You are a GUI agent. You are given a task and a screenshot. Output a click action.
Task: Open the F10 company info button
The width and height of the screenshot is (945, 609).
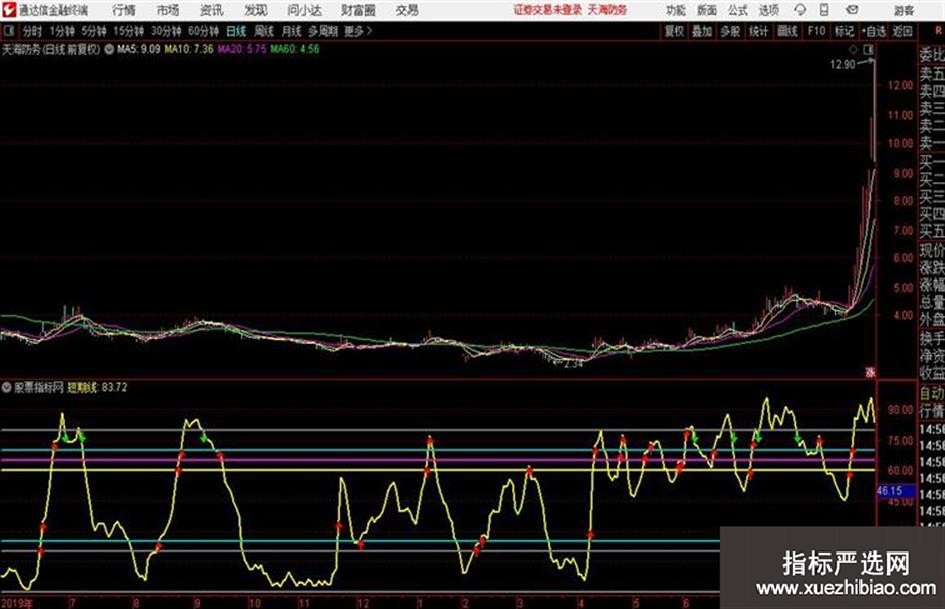[x=817, y=31]
